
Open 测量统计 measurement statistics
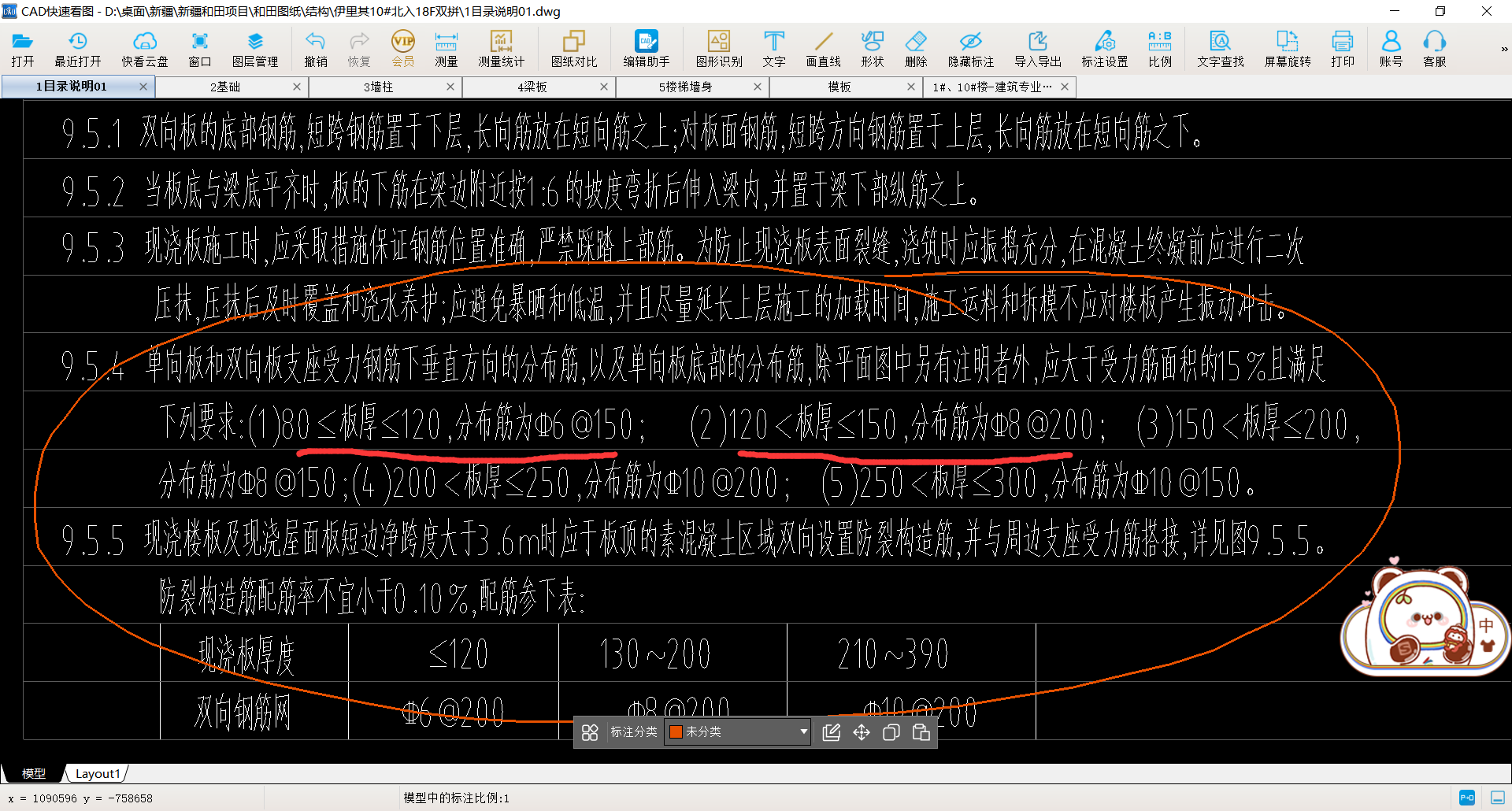[x=501, y=49]
